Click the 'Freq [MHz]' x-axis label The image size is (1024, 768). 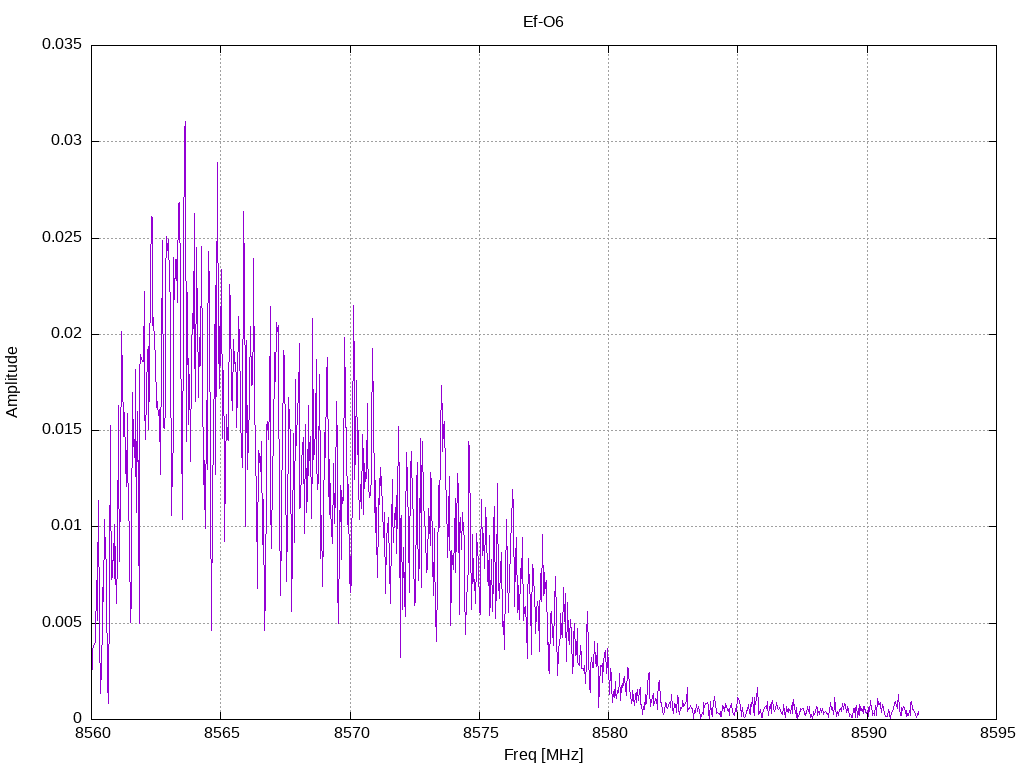pos(543,755)
